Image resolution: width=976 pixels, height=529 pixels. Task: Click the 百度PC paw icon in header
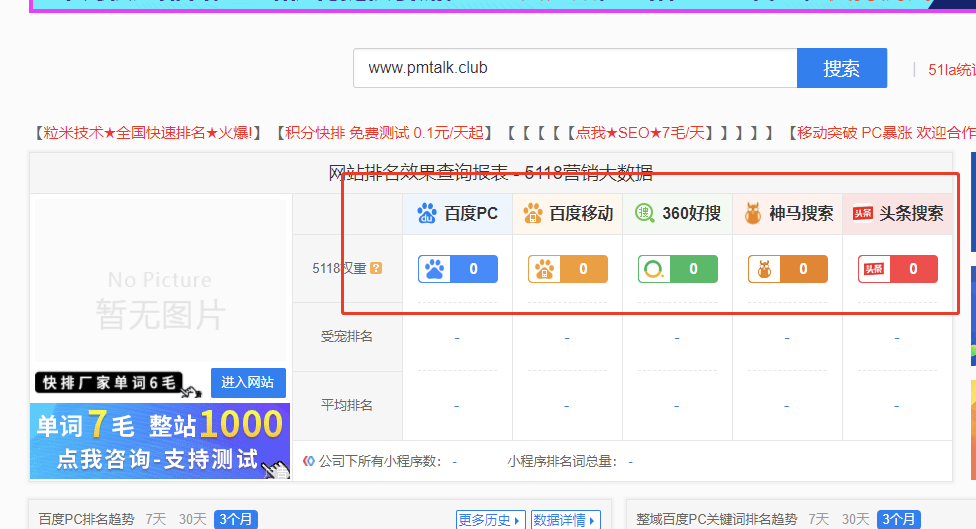pos(427,213)
